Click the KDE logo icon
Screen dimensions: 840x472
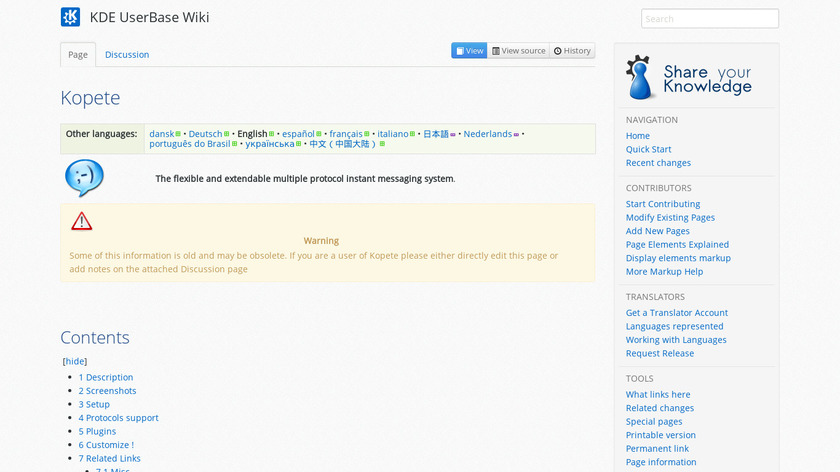click(70, 17)
